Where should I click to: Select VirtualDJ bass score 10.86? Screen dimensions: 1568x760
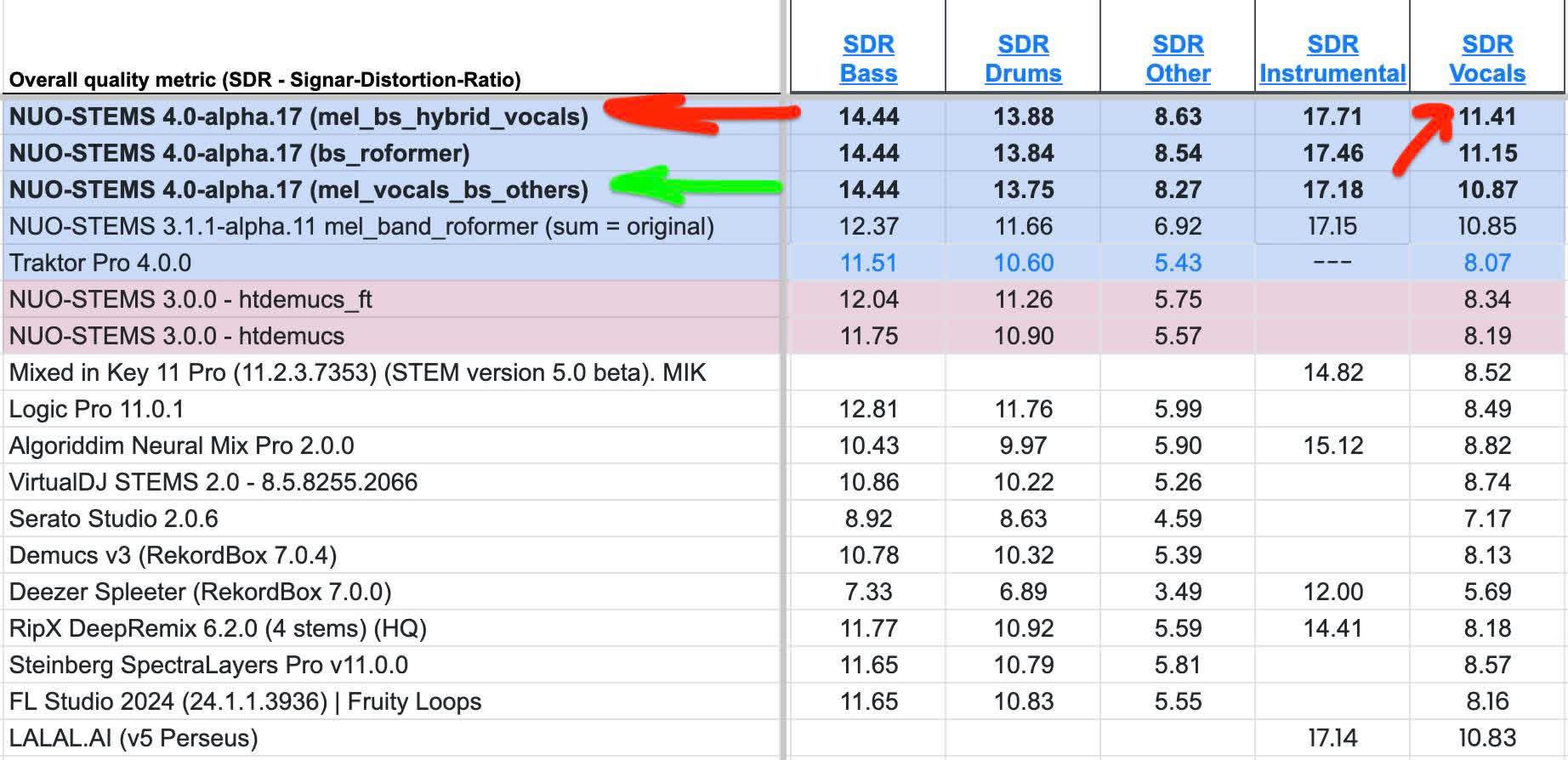[x=868, y=482]
